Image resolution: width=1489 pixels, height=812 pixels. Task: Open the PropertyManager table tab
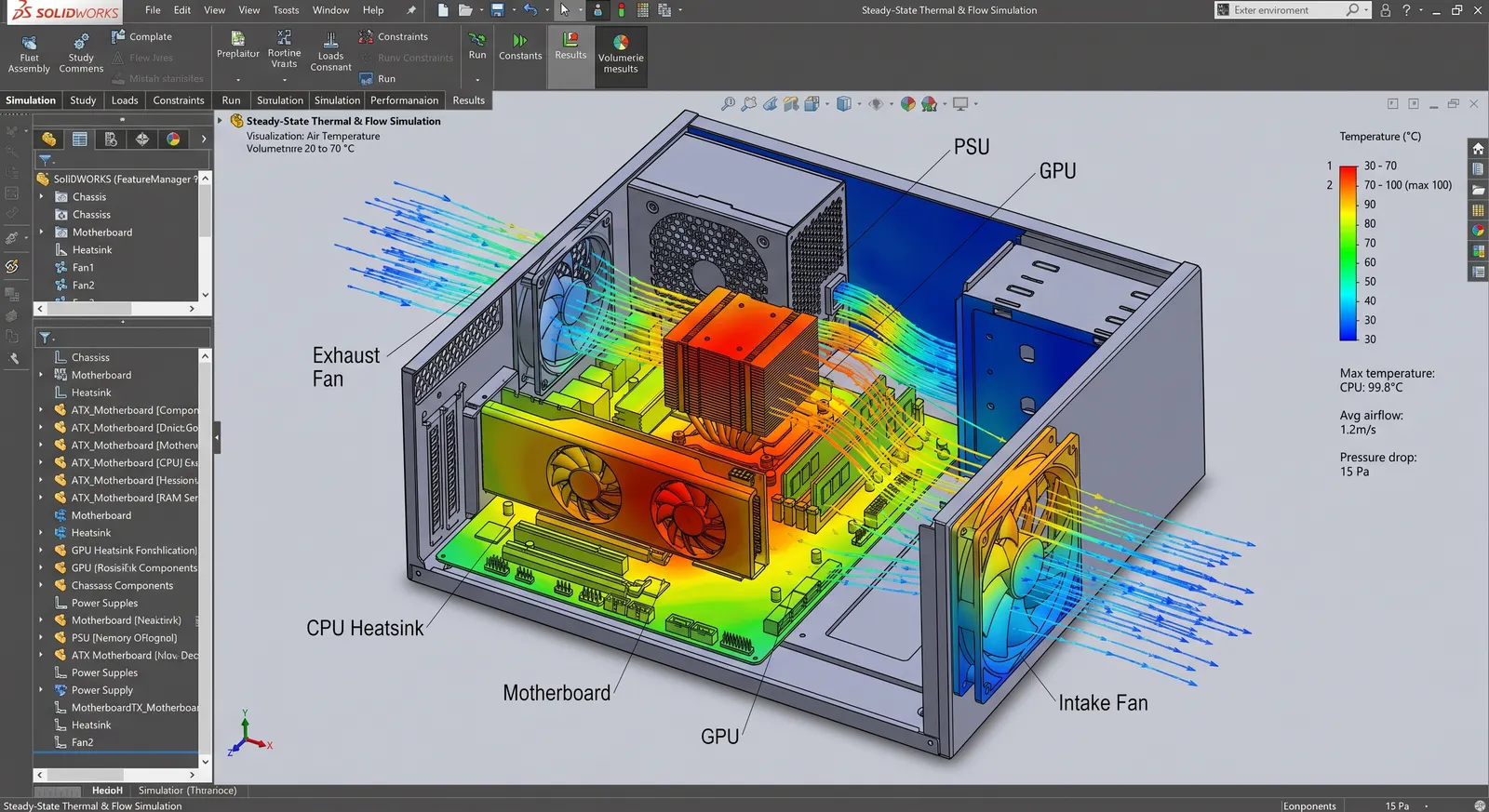point(80,140)
